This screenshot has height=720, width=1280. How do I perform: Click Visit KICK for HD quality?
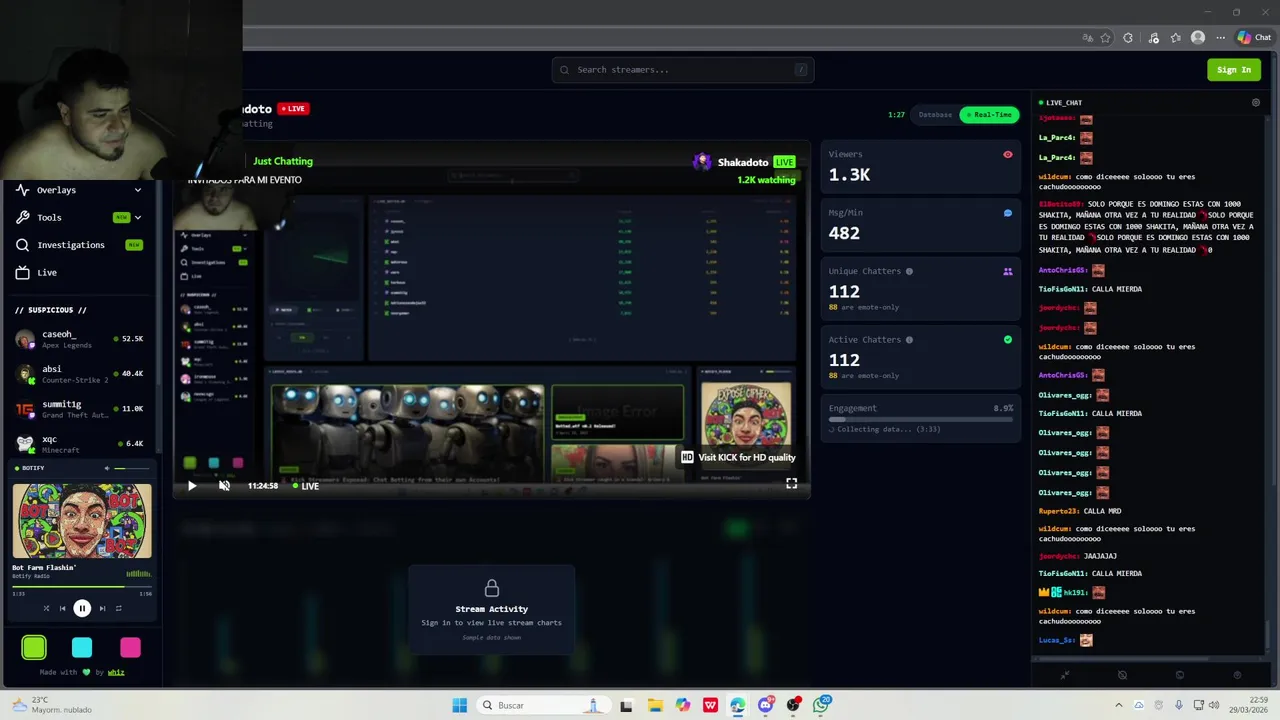click(x=739, y=457)
